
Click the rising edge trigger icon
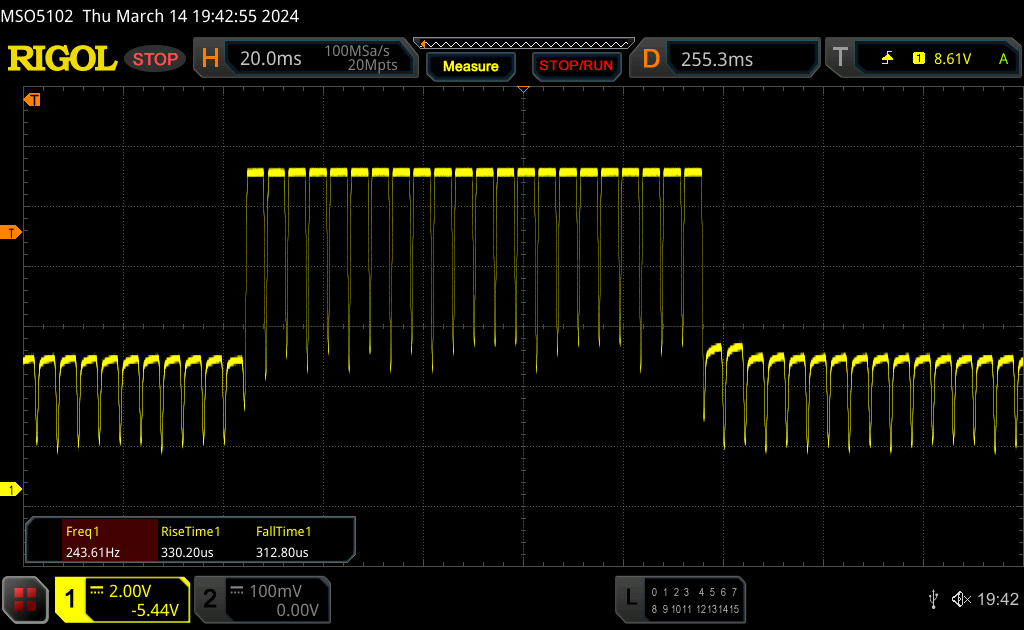887,59
